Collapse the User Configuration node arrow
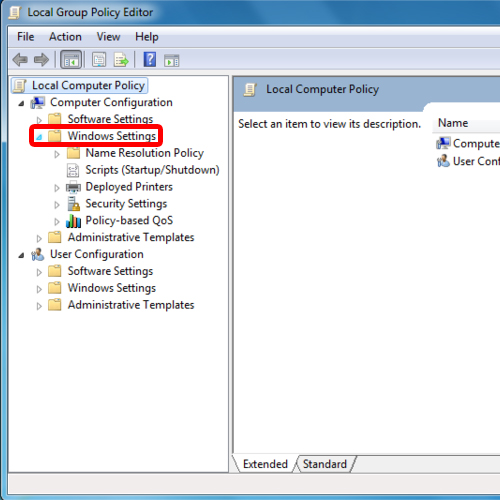Image resolution: width=500 pixels, height=500 pixels. 21,255
